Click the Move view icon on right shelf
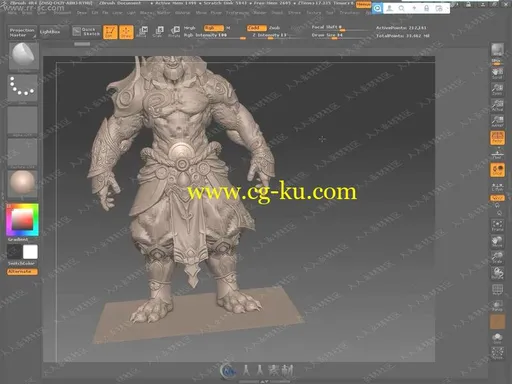Viewport: 512px width, 384px height. tap(497, 241)
